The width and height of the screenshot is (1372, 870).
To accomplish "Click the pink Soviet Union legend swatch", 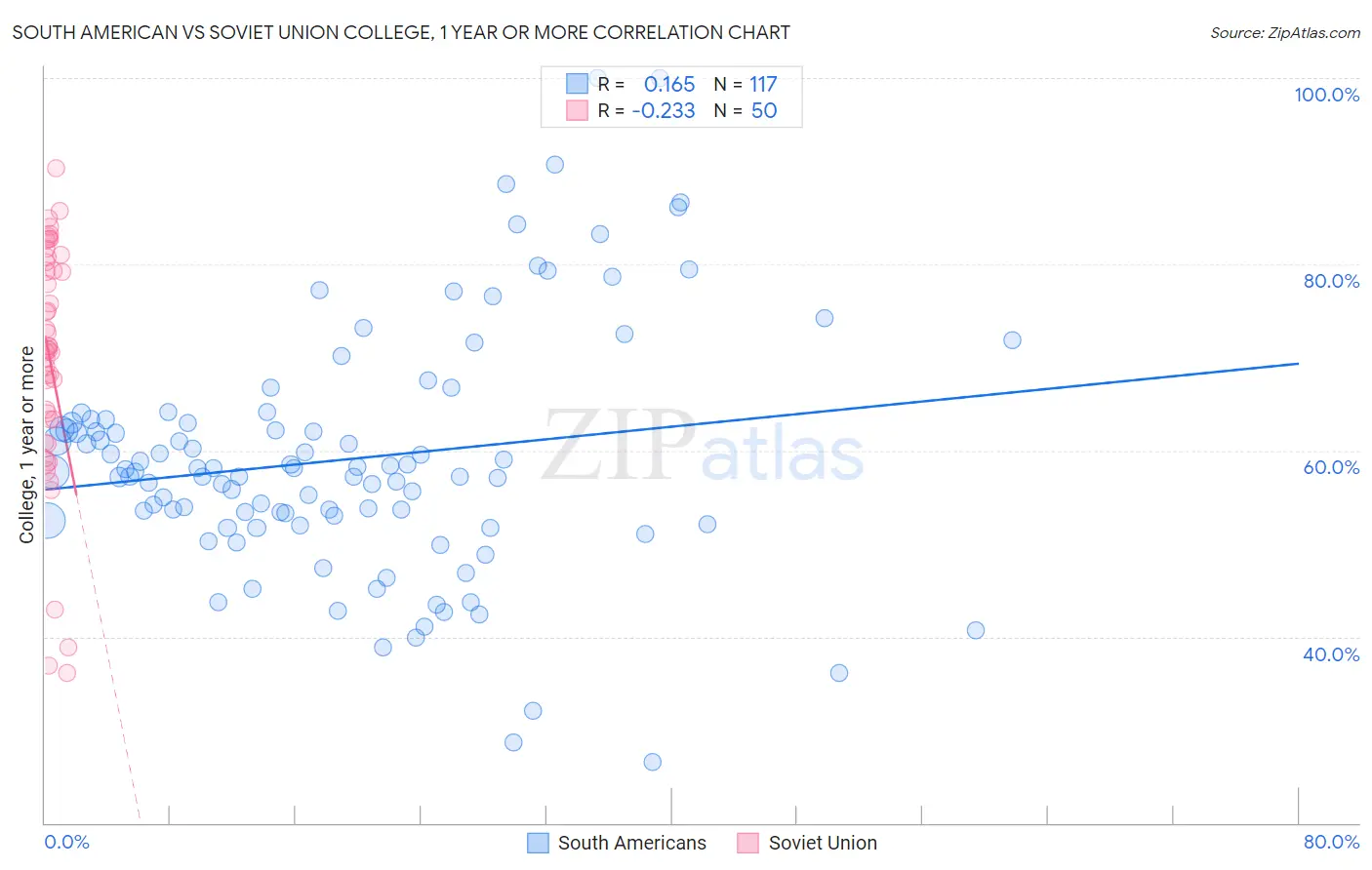I will click(748, 843).
